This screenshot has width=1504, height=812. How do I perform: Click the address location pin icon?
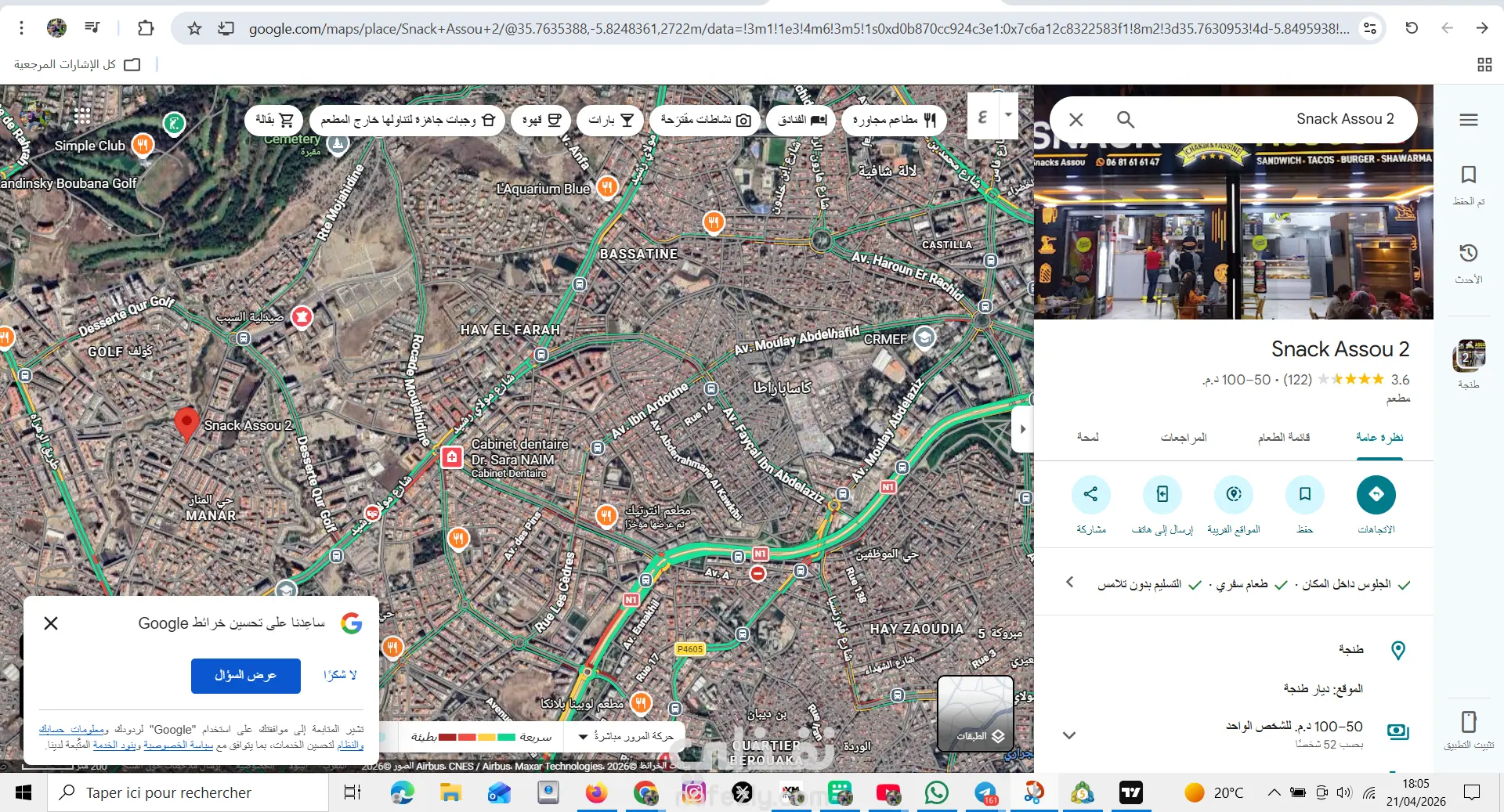(x=1398, y=650)
